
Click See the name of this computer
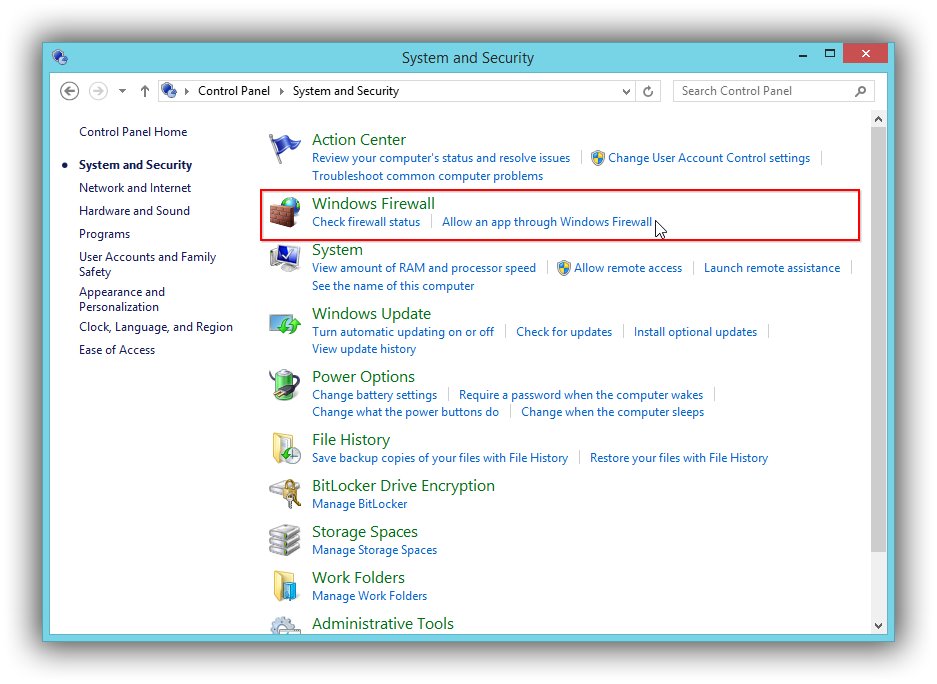[393, 286]
